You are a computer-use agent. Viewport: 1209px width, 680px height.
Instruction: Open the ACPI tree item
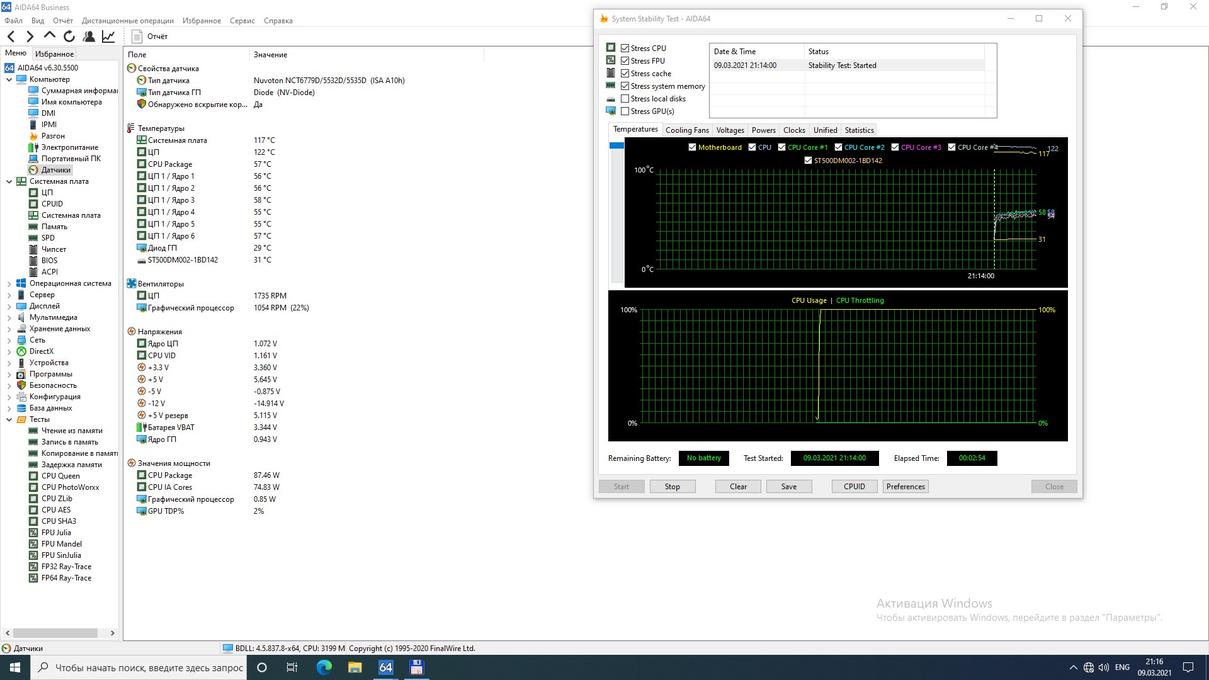tap(49, 272)
